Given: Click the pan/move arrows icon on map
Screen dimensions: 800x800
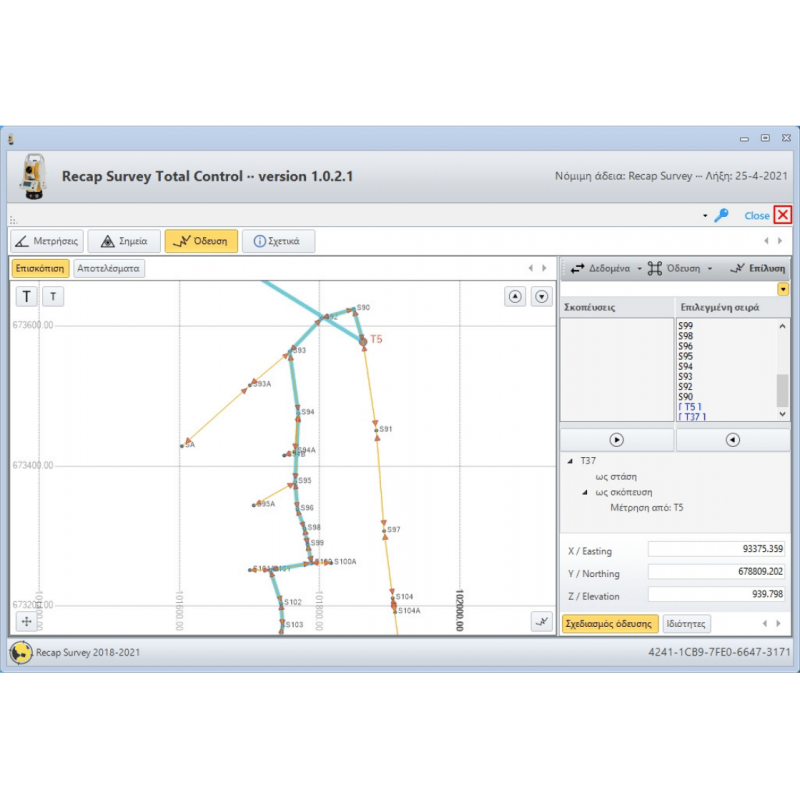Looking at the screenshot, I should tap(27, 621).
